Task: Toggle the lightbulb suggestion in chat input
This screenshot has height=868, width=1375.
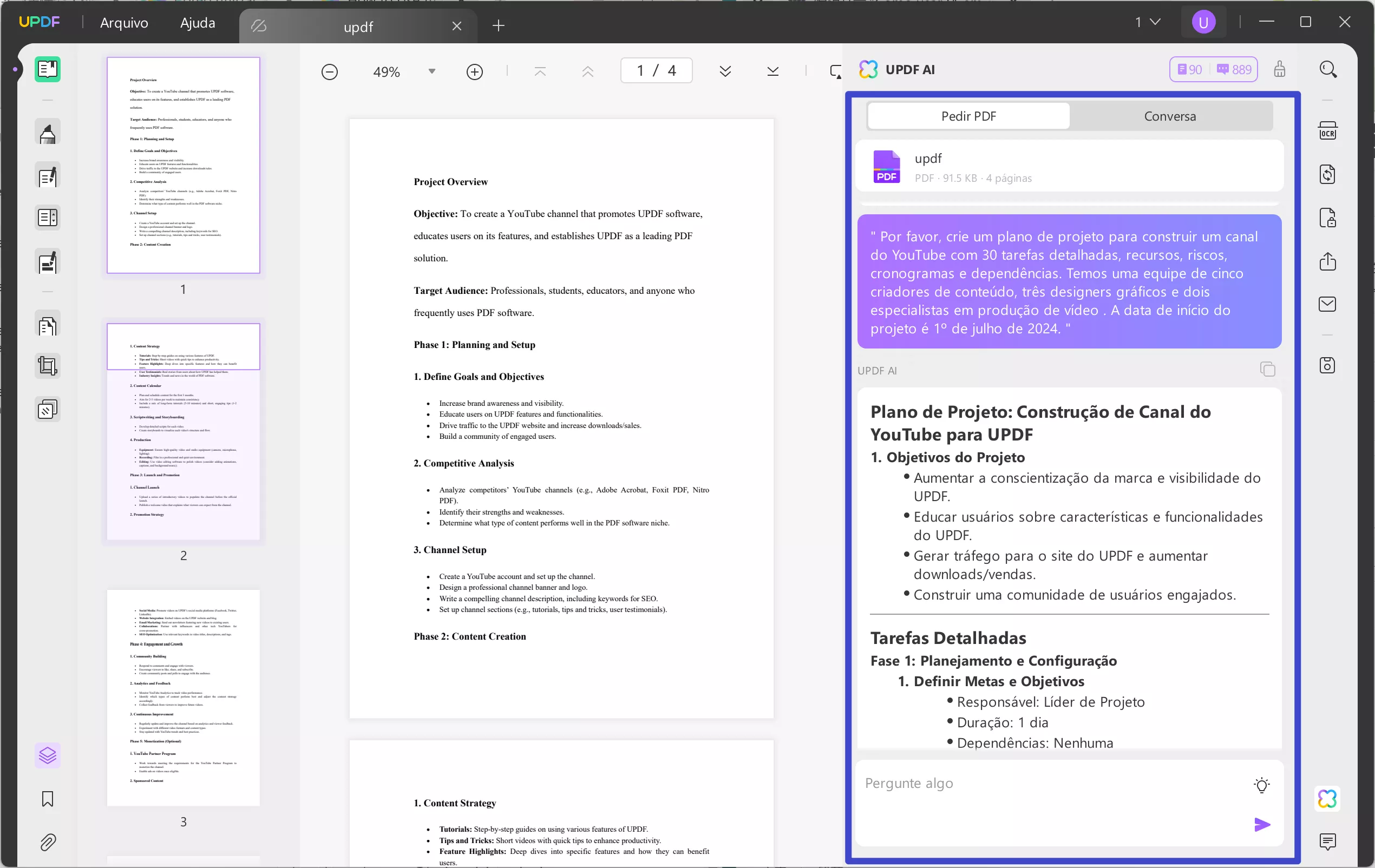Action: 1262,785
